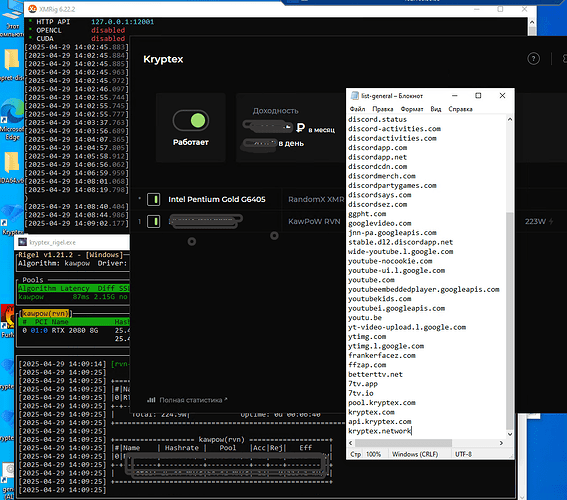Open Справка menu in Notepad

click(460, 109)
